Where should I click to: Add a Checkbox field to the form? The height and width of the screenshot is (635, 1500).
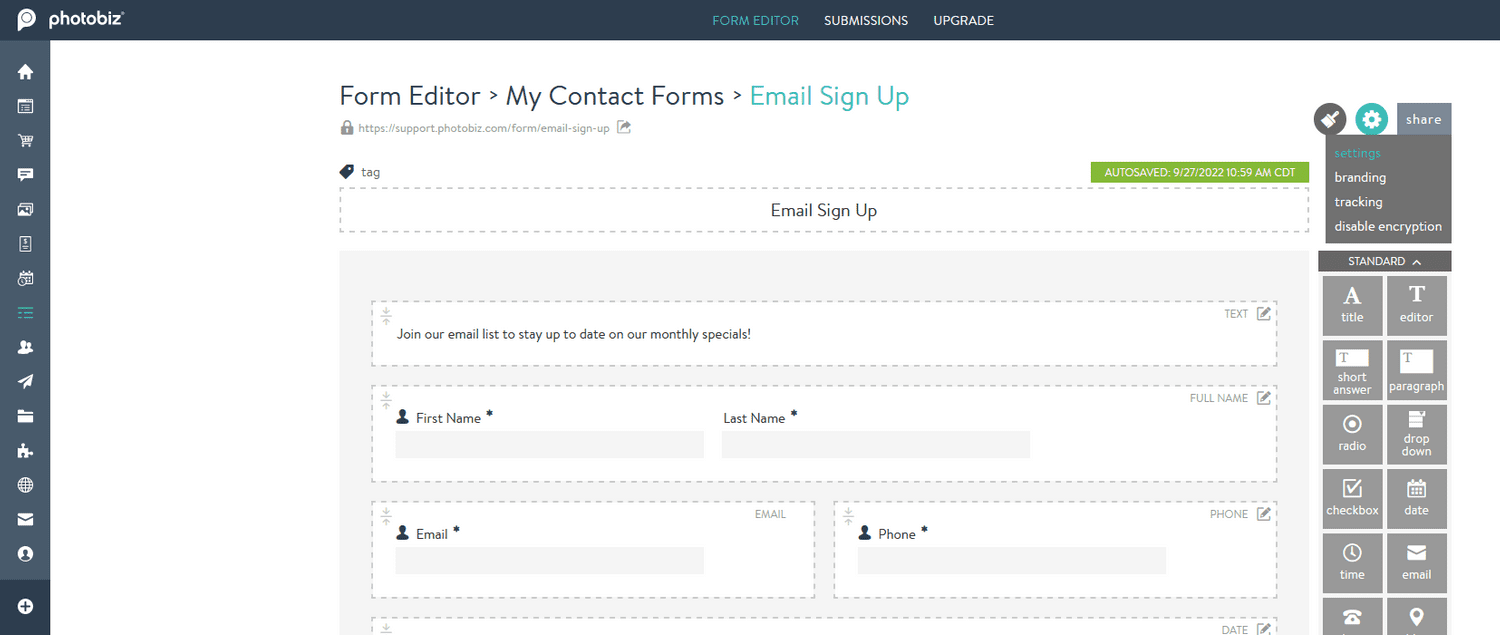tap(1352, 498)
